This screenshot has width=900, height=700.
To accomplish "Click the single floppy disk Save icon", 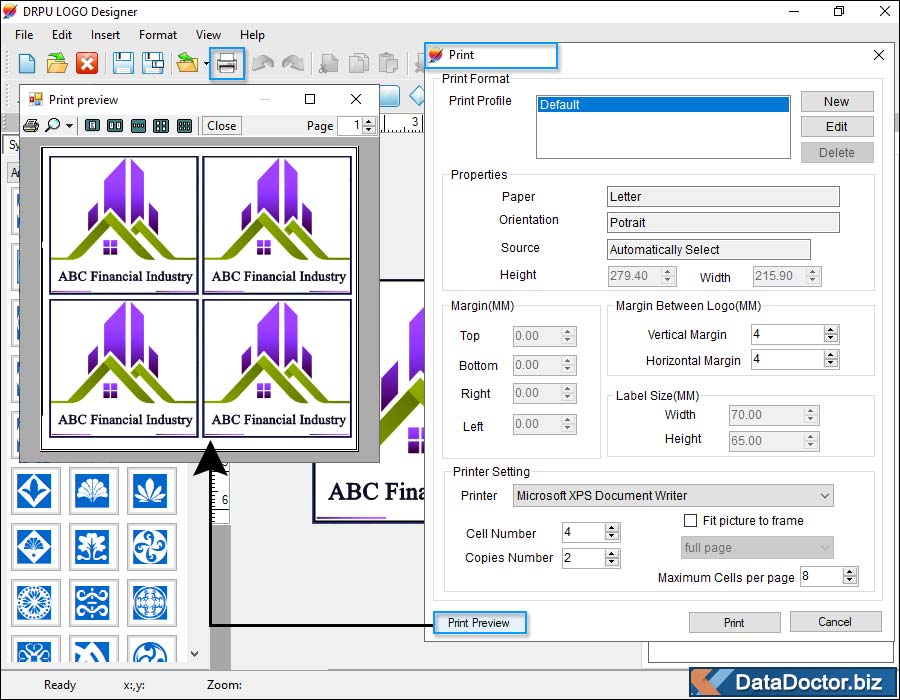I will pyautogui.click(x=123, y=63).
